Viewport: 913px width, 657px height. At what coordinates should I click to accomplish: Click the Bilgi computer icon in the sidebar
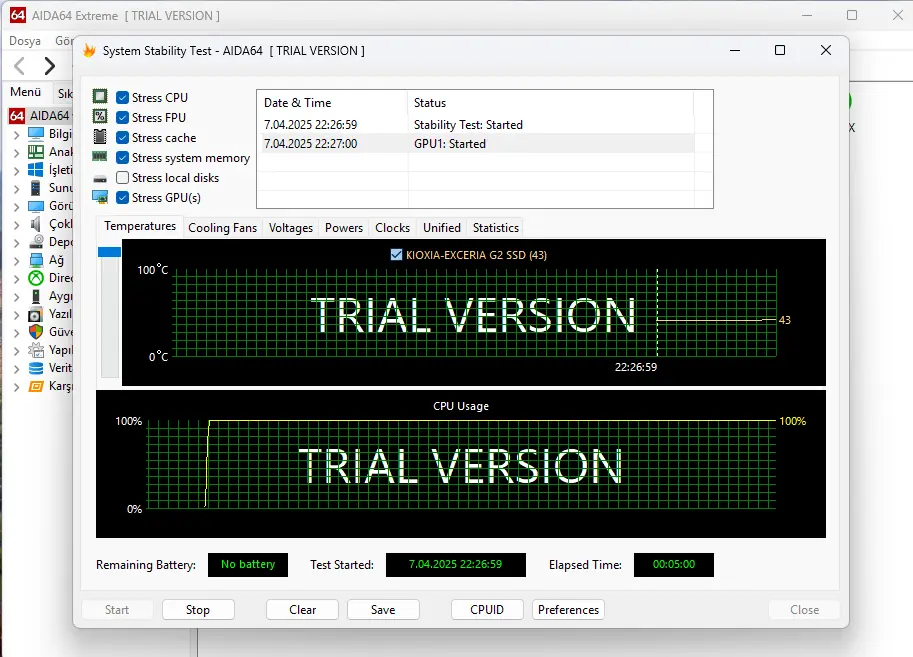click(36, 134)
